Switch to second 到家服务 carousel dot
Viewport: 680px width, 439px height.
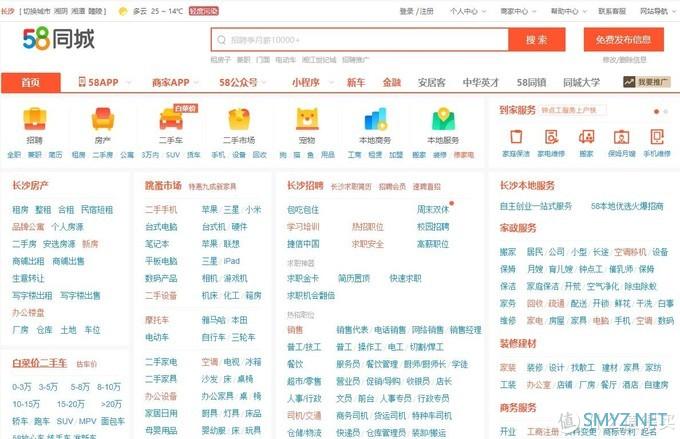[x=666, y=111]
